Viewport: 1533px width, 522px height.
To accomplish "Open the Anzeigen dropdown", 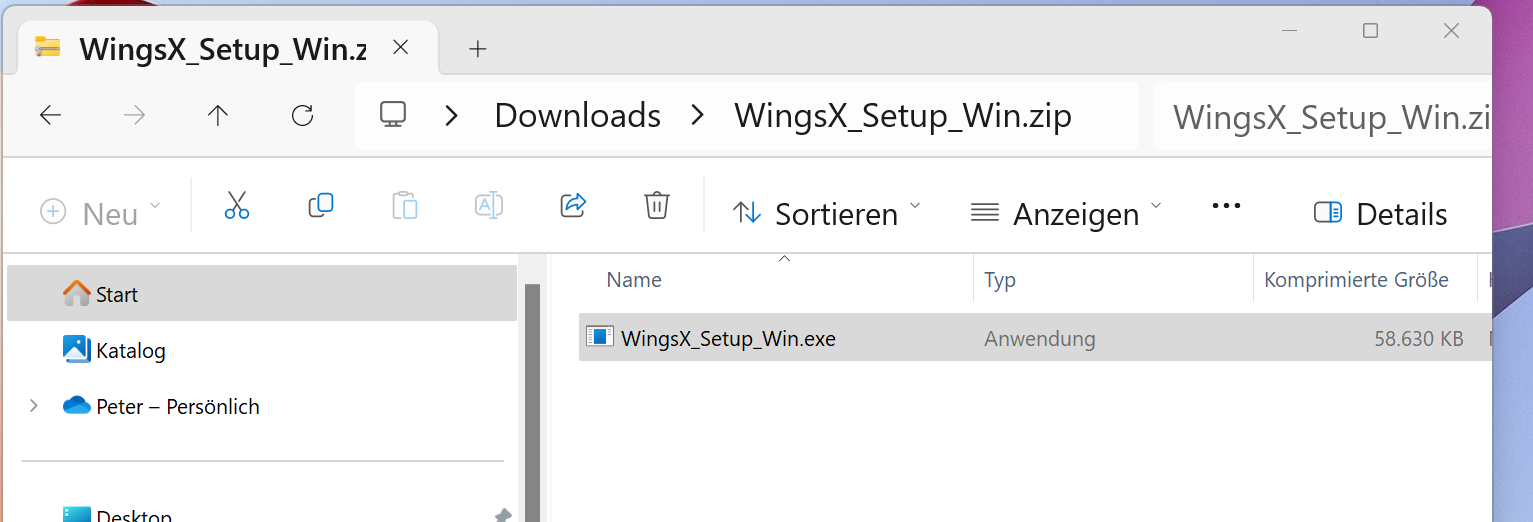I will (1066, 212).
